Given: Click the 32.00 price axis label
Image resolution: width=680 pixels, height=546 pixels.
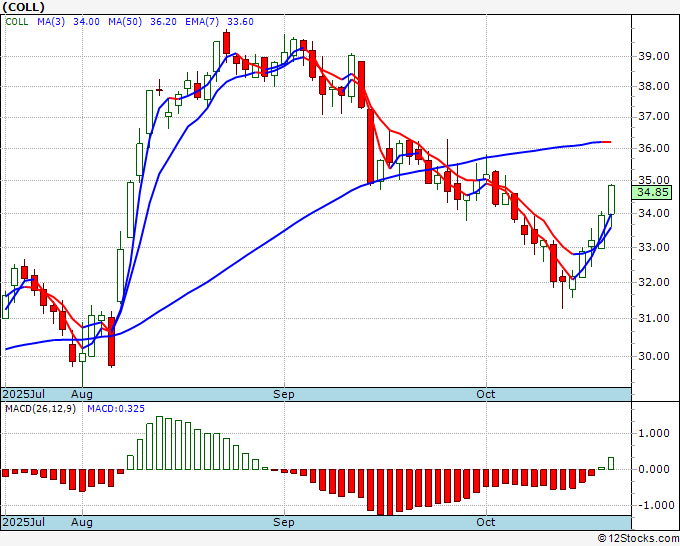Looking at the screenshot, I should coord(653,282).
